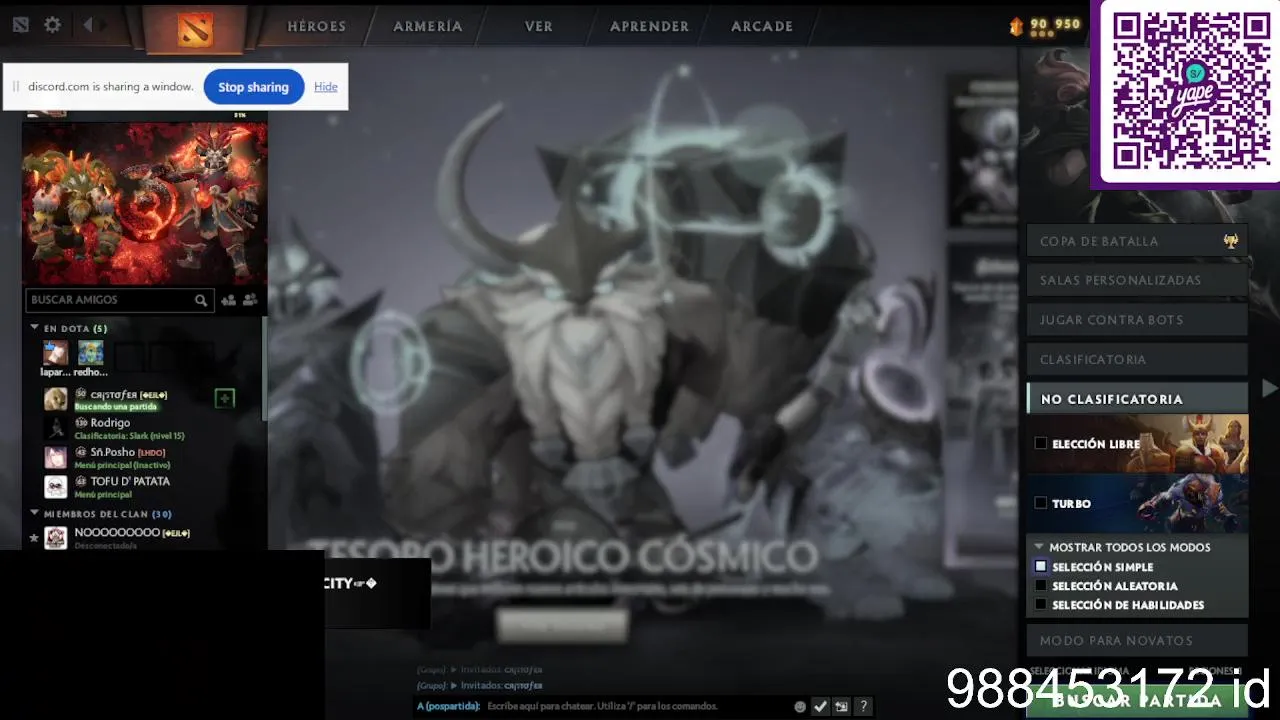Open the Armería tab
The image size is (1280, 720).
pos(428,27)
